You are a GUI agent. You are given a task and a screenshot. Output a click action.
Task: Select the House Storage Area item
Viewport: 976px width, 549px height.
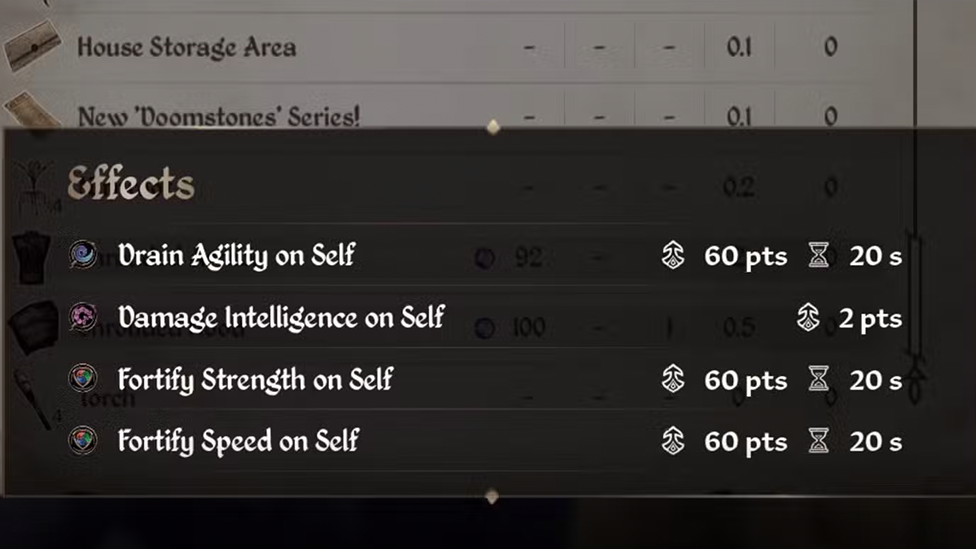click(x=186, y=47)
